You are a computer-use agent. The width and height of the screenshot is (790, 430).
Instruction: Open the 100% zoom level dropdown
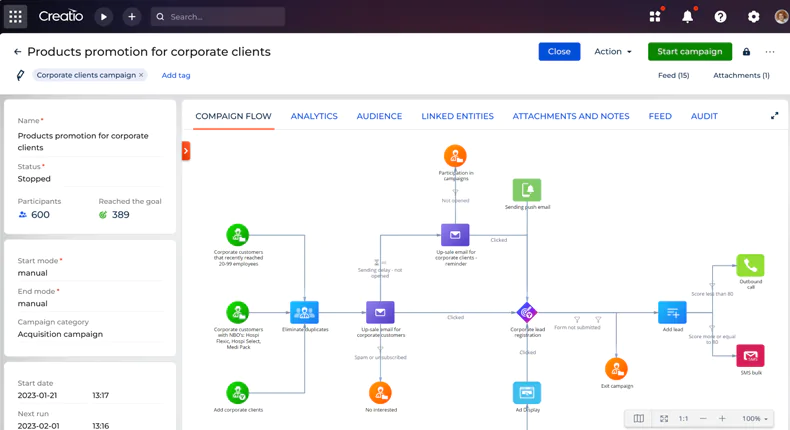tap(755, 418)
